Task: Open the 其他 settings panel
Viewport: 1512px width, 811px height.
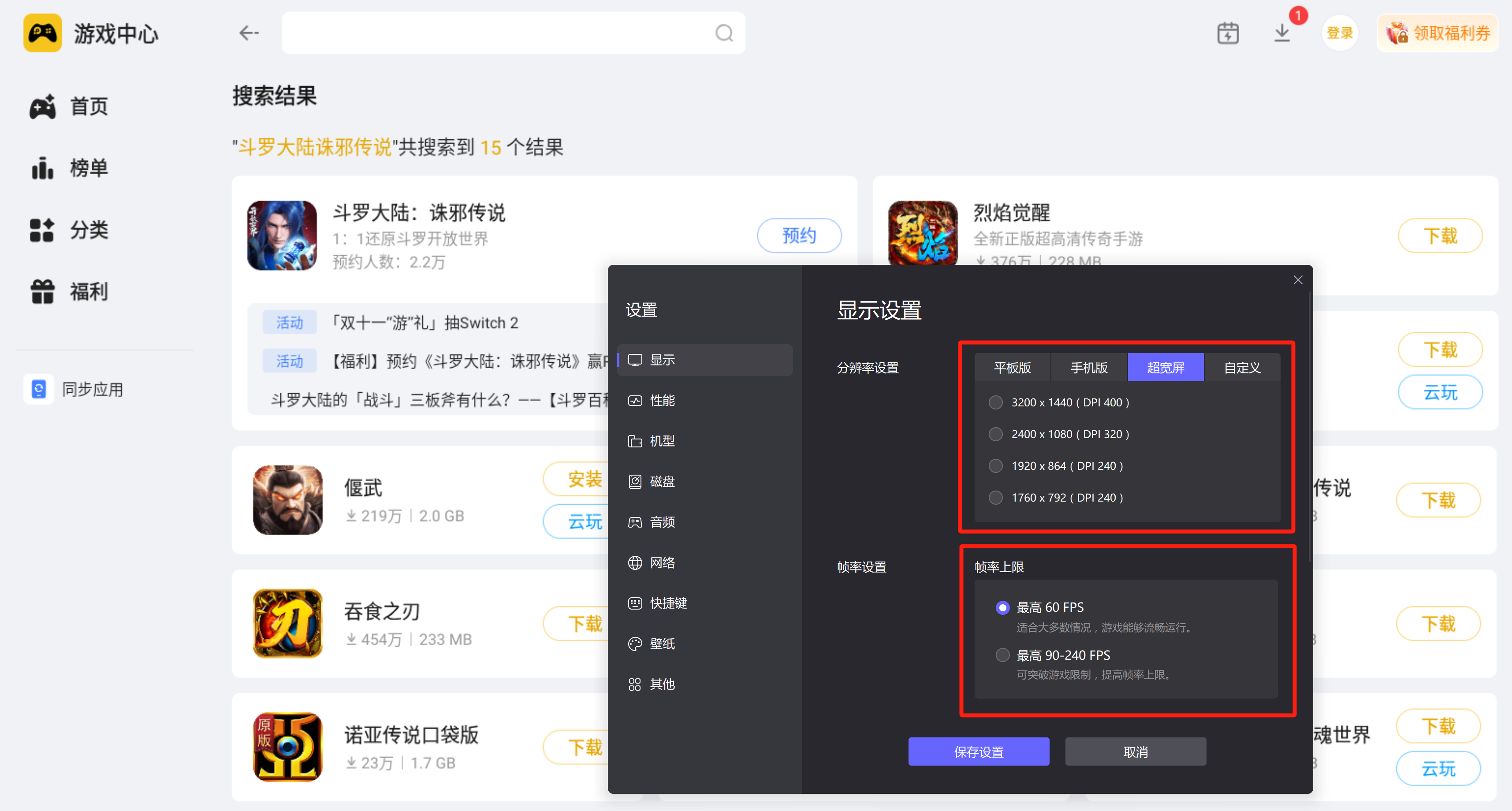Action: point(662,684)
